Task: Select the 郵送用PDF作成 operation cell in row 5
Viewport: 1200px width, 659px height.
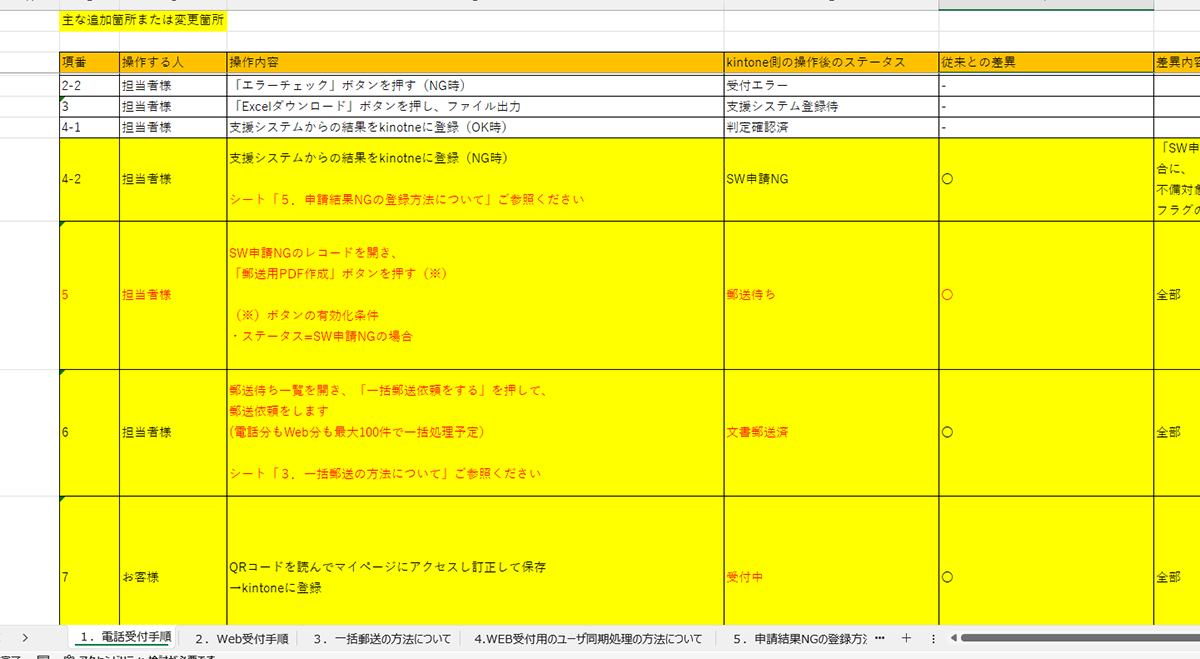Action: (474, 295)
